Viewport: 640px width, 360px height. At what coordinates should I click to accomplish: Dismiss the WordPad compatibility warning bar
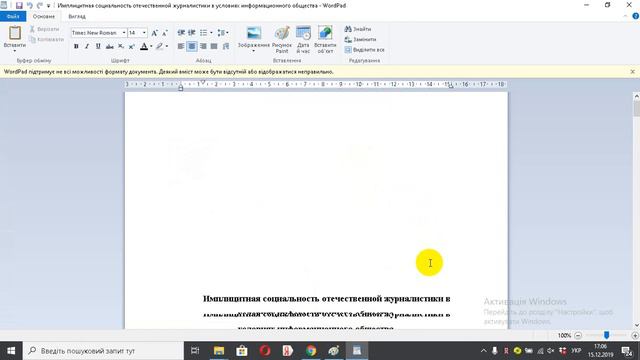click(x=633, y=71)
